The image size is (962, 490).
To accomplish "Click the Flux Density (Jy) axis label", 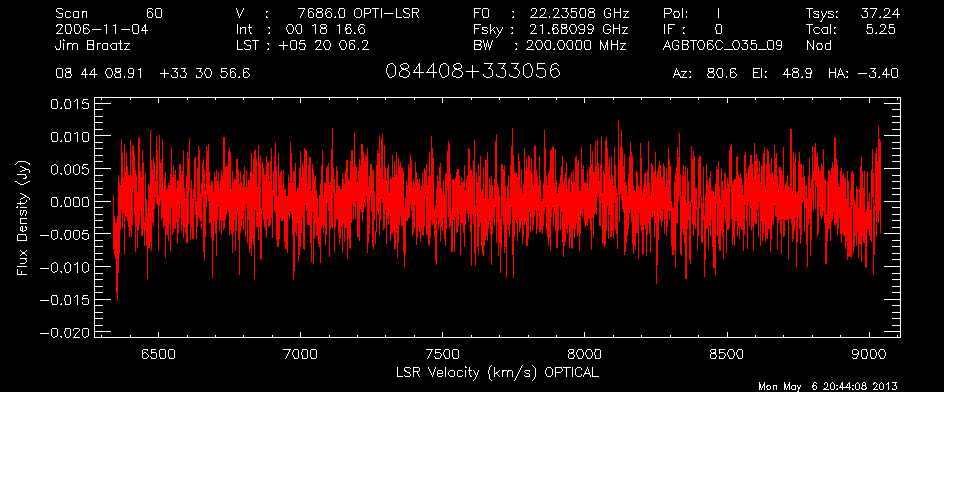I will tap(23, 218).
